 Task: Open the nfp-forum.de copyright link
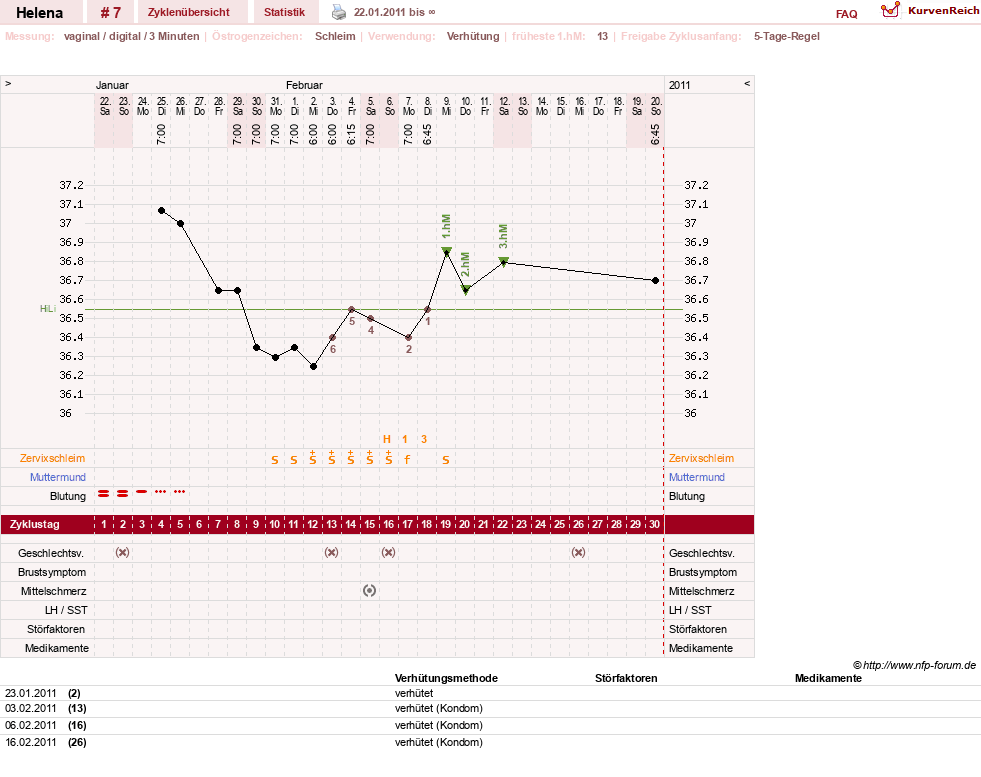tap(915, 665)
